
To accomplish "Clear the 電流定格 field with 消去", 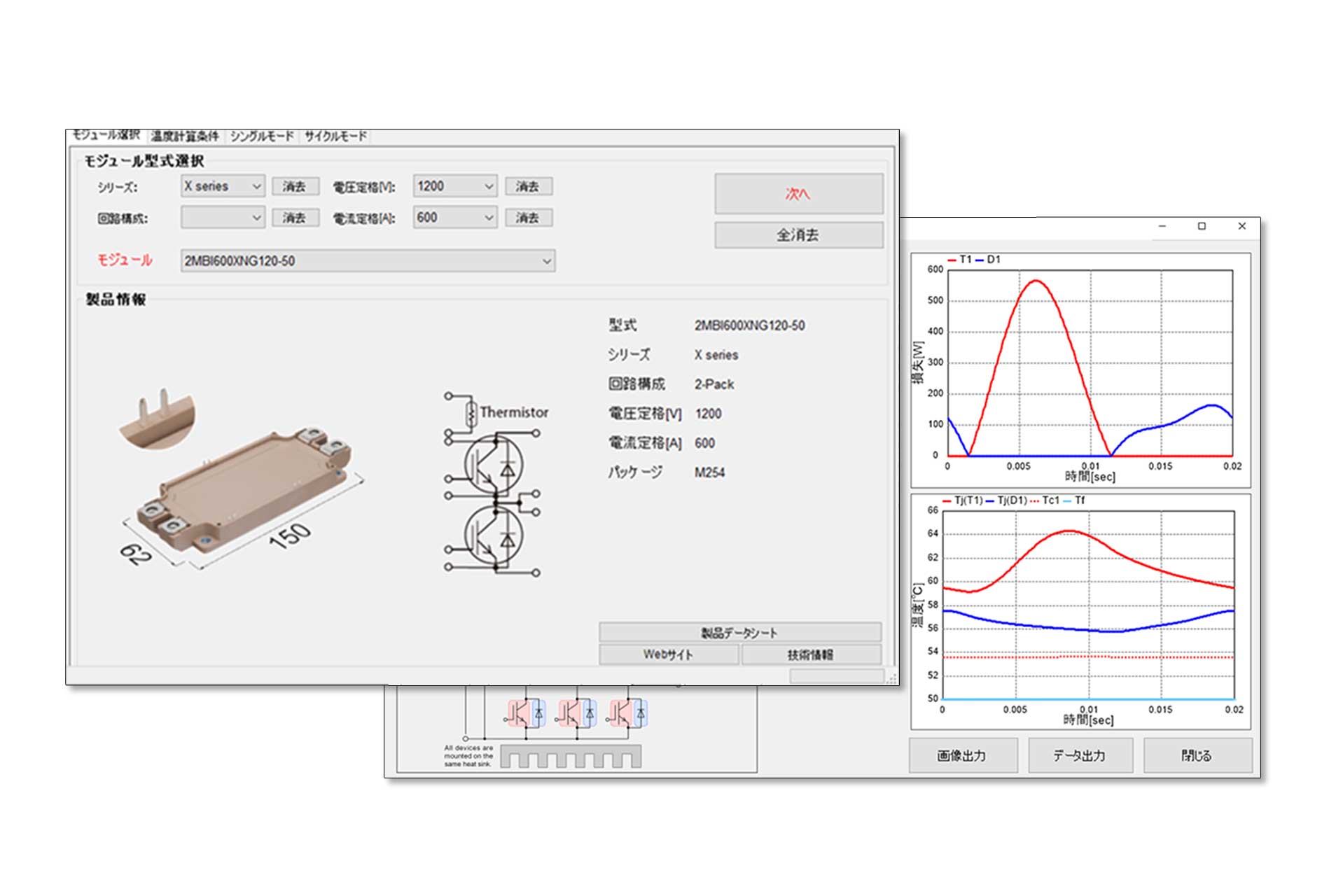I will 528,218.
